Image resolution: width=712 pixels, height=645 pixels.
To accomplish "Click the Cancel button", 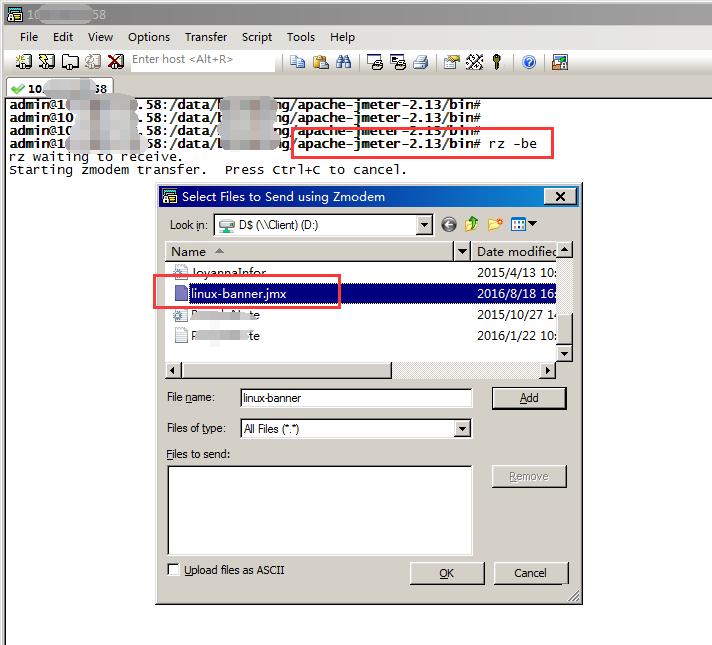I will coord(530,573).
